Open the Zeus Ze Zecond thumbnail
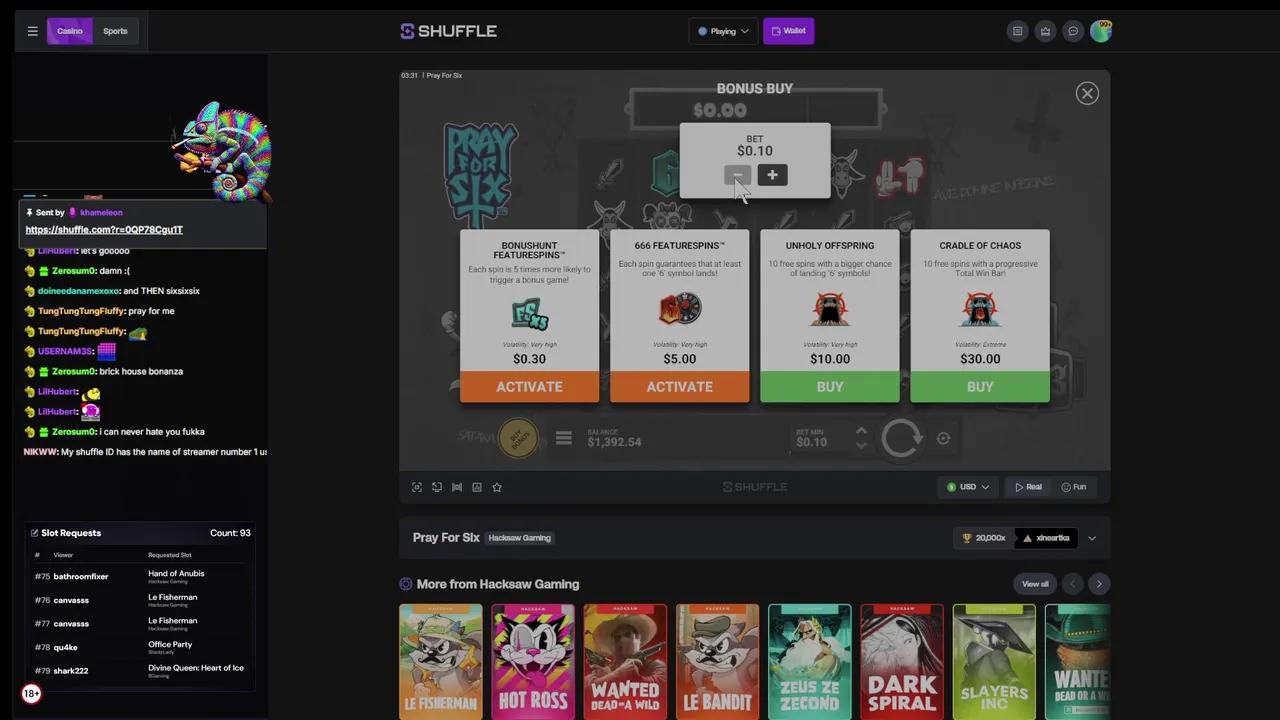The image size is (1280, 720). click(810, 661)
